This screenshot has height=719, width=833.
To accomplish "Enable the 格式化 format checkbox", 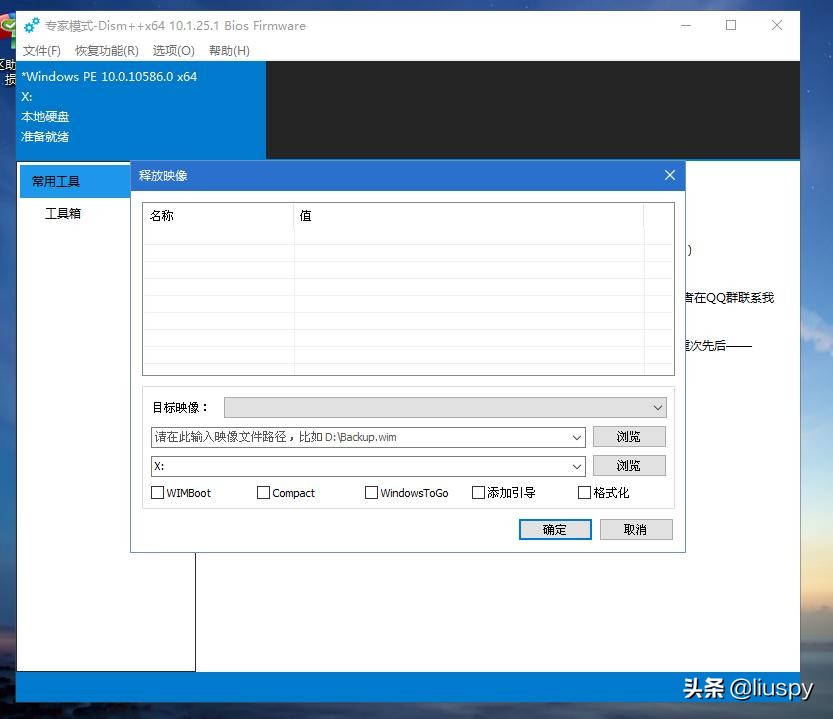I will [584, 492].
